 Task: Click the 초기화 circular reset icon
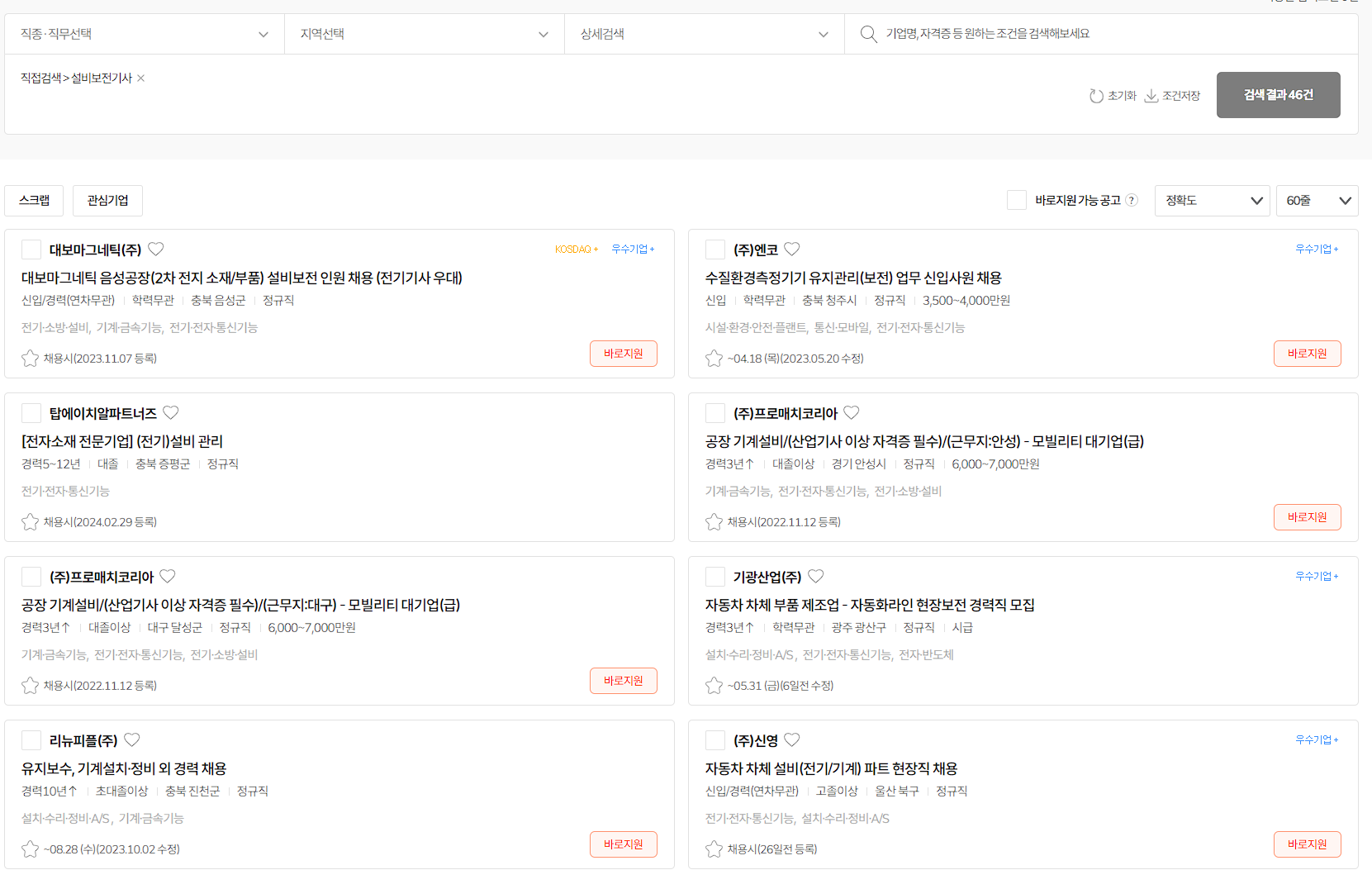click(x=1097, y=95)
